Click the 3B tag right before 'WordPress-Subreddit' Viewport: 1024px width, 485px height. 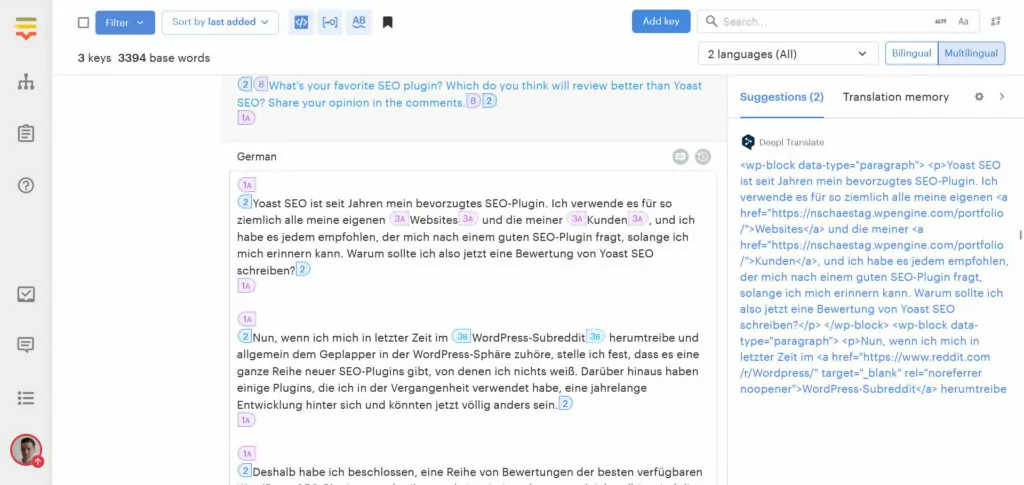[461, 337]
